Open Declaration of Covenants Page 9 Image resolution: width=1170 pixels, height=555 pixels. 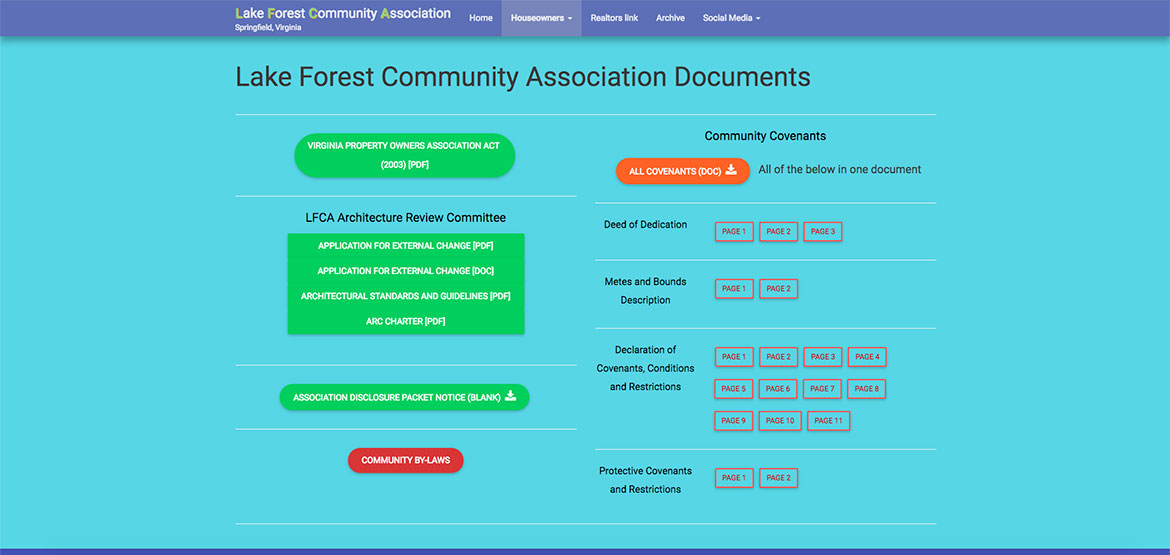click(x=734, y=421)
